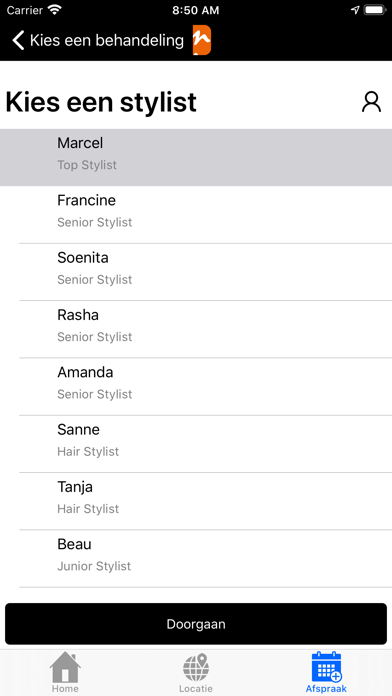Select stylist Marcel, Top Stylist
Image resolution: width=392 pixels, height=696 pixels.
click(x=196, y=157)
